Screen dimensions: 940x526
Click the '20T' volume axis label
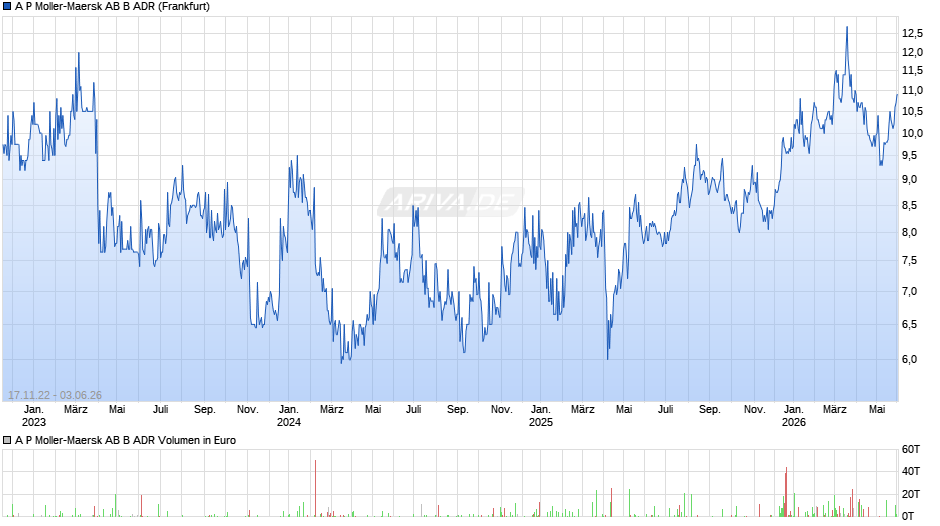click(911, 494)
